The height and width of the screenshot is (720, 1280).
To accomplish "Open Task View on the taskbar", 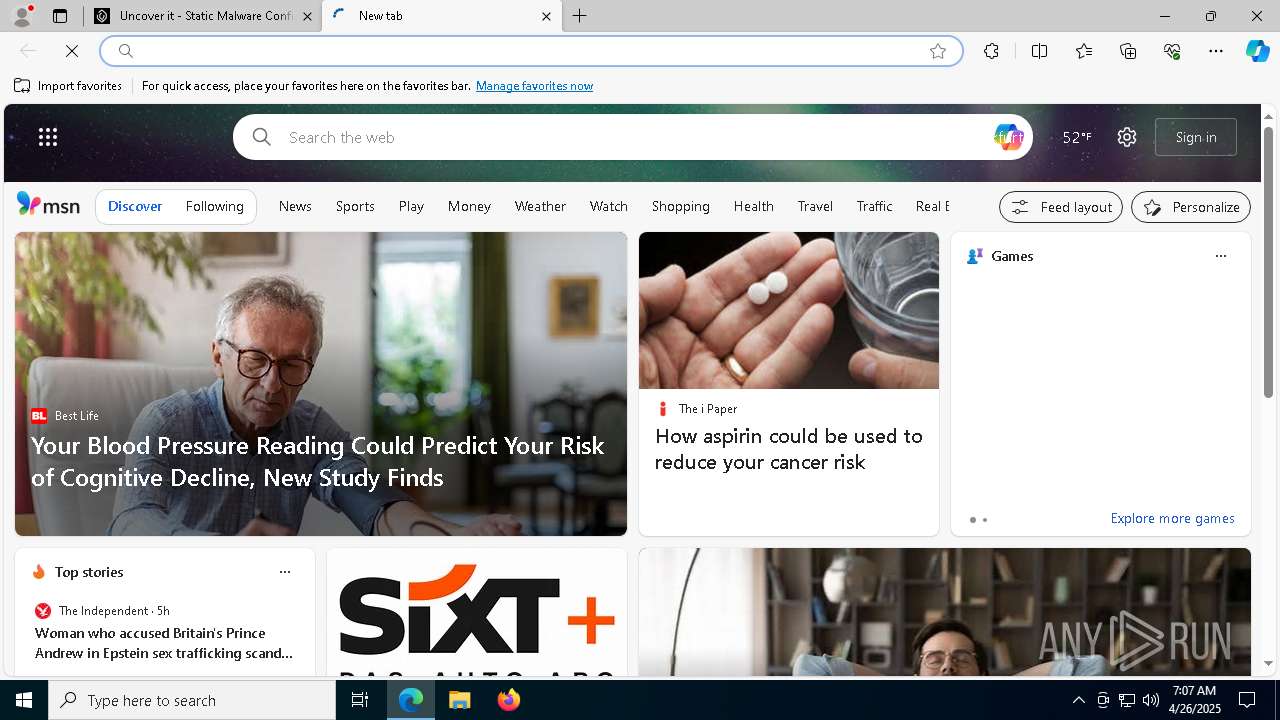I will [360, 700].
